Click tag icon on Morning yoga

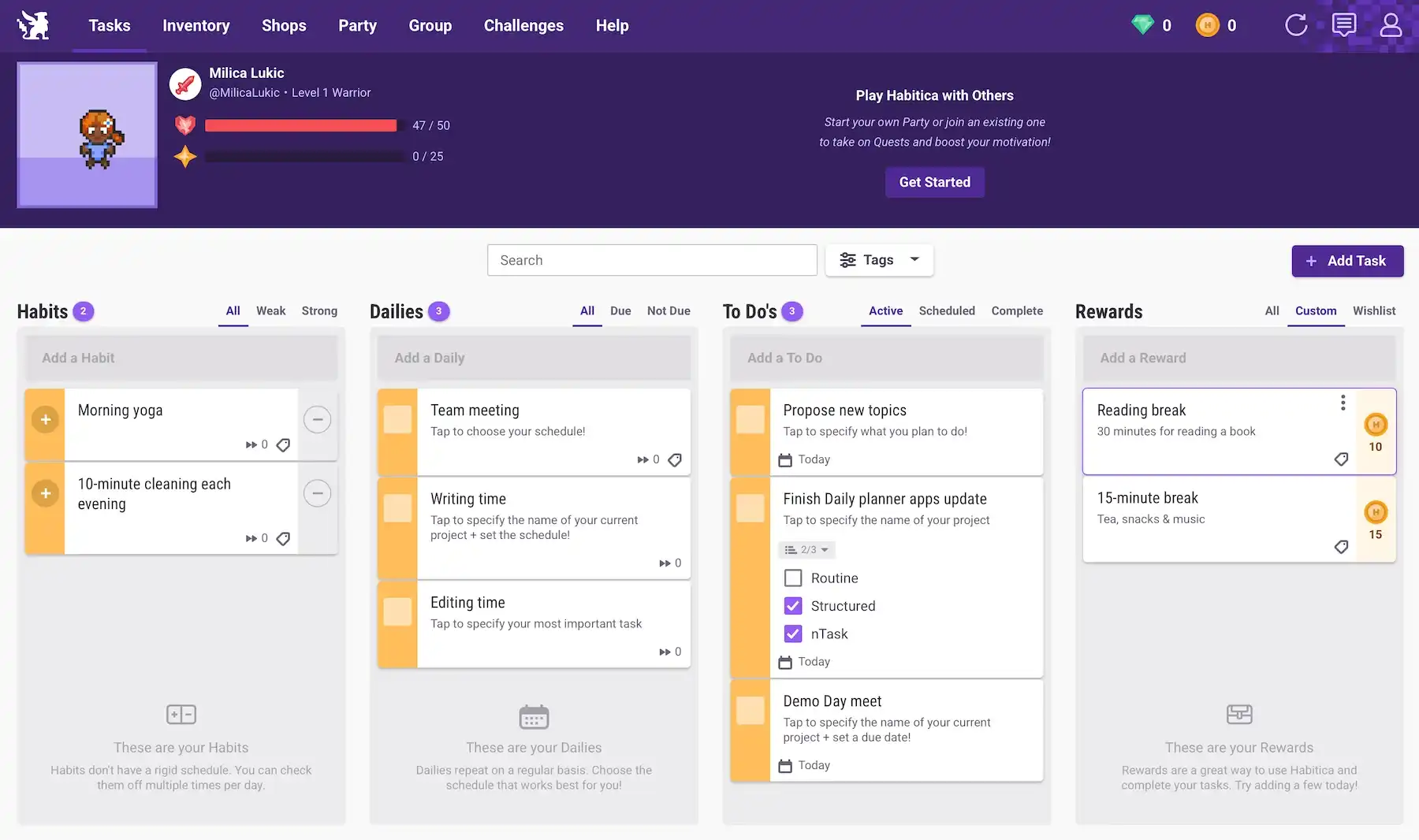(283, 445)
